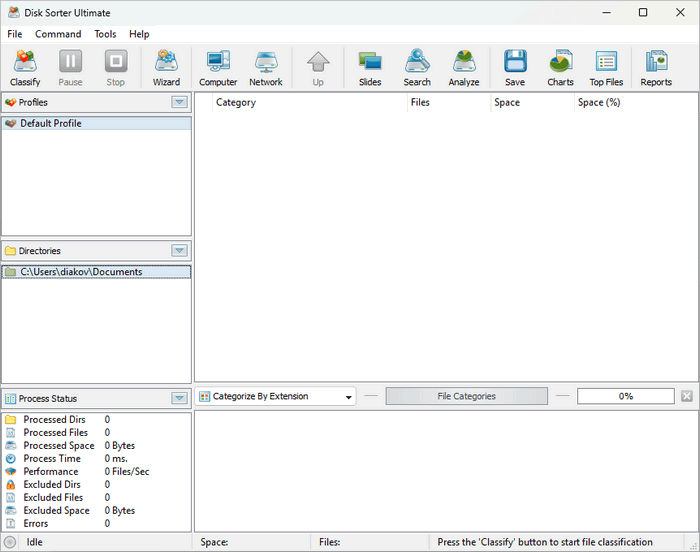The width and height of the screenshot is (700, 552).
Task: Open the Slides view
Action: (370, 61)
